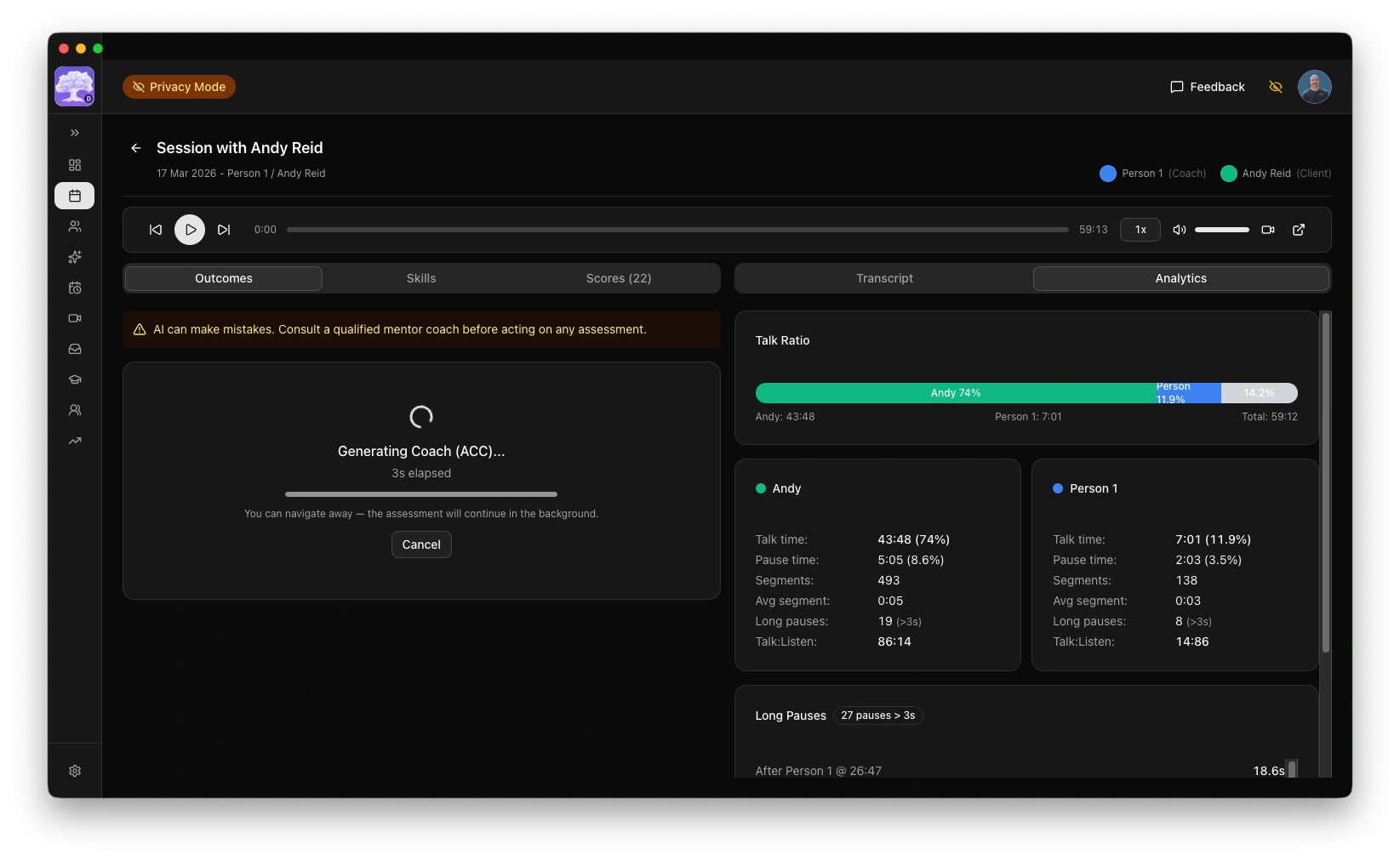
Task: Open the Feedback link
Action: pos(1207,87)
